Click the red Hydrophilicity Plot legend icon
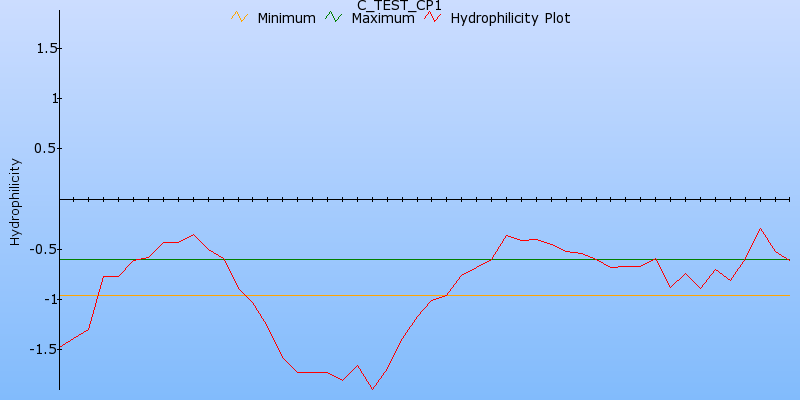The width and height of the screenshot is (800, 400). tap(432, 18)
